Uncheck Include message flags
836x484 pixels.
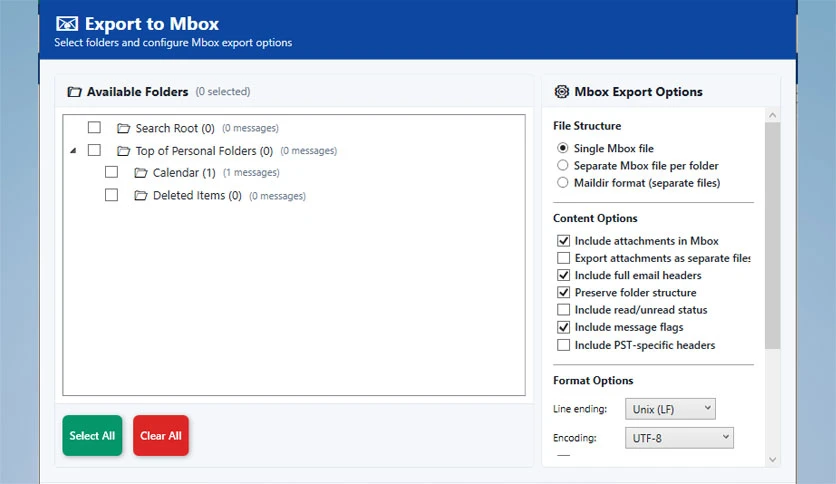(x=564, y=327)
